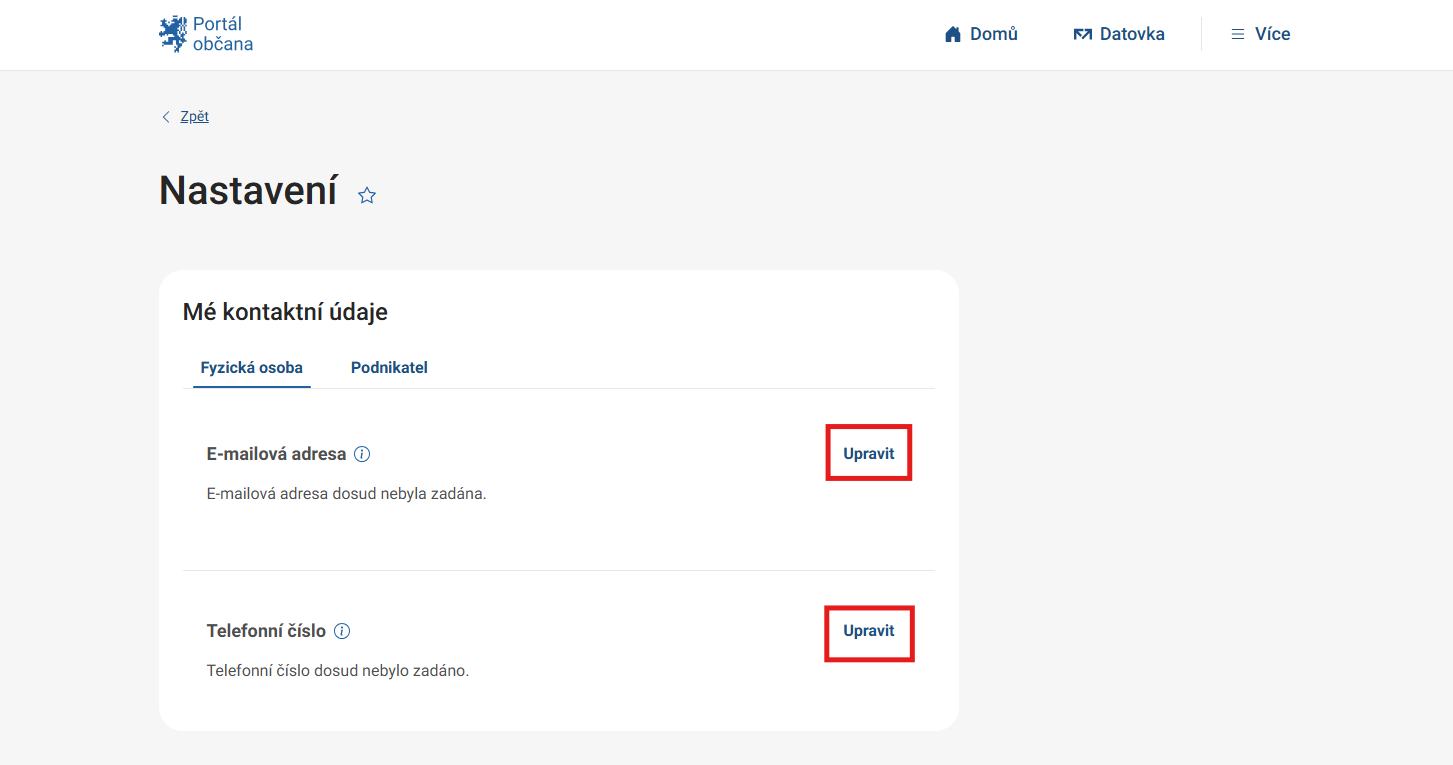Screen dimensions: 1453x765
Task: Click the Datovka envelope icon
Action: coord(1082,35)
